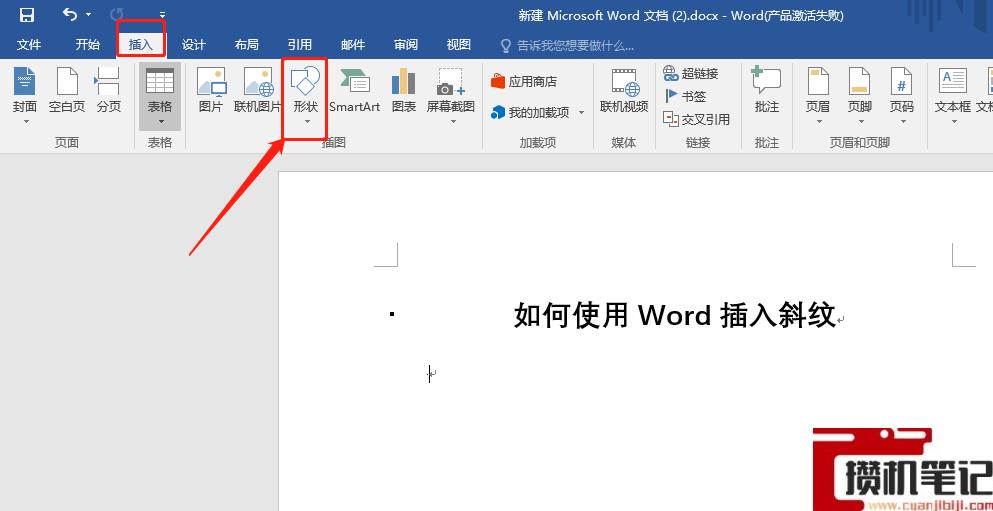Open the 引用 tab
The width and height of the screenshot is (993, 511).
300,44
